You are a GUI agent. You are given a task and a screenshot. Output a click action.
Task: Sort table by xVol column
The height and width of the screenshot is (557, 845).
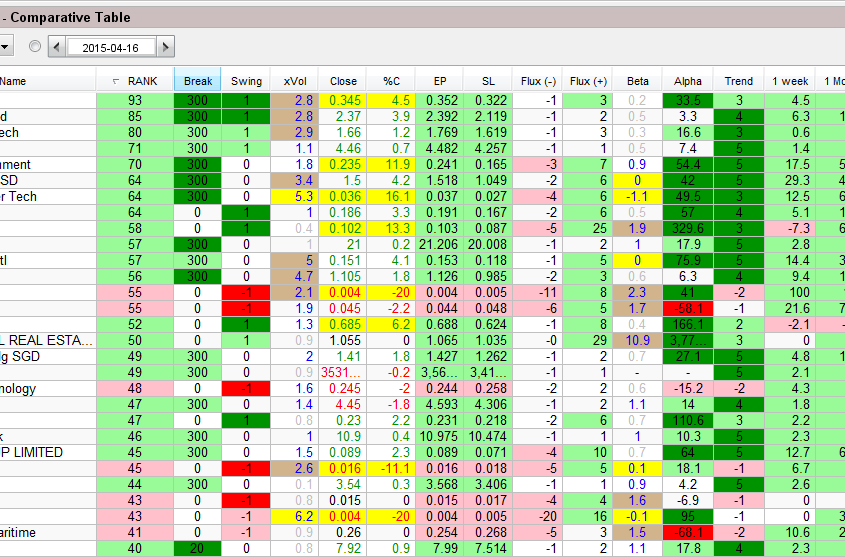coord(295,81)
